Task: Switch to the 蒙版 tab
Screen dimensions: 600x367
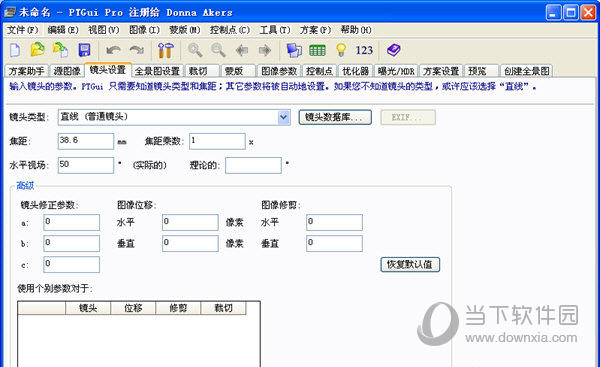Action: tap(237, 71)
